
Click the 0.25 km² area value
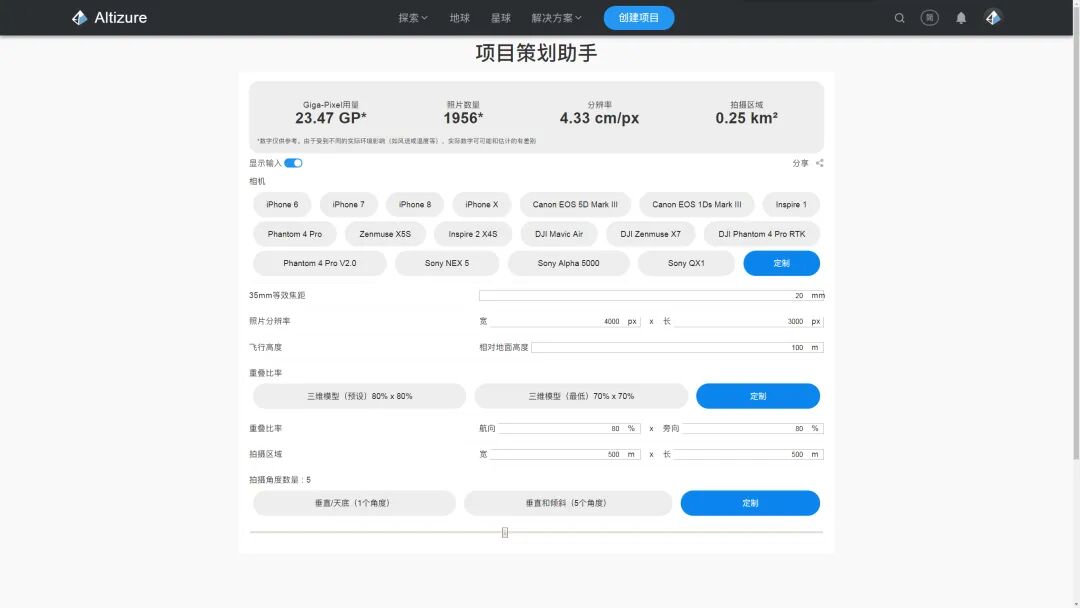tap(747, 118)
